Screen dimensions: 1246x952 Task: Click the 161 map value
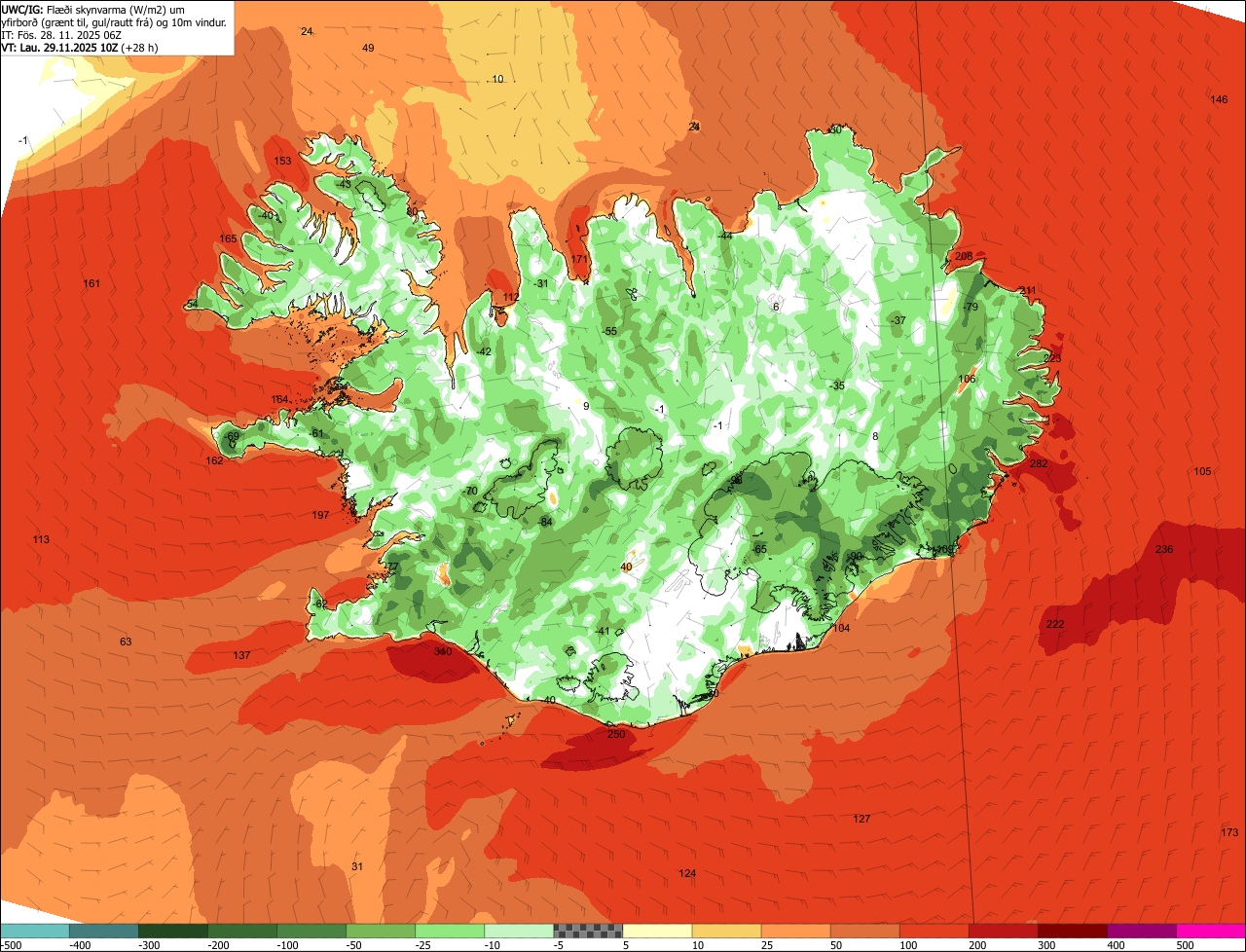point(92,283)
